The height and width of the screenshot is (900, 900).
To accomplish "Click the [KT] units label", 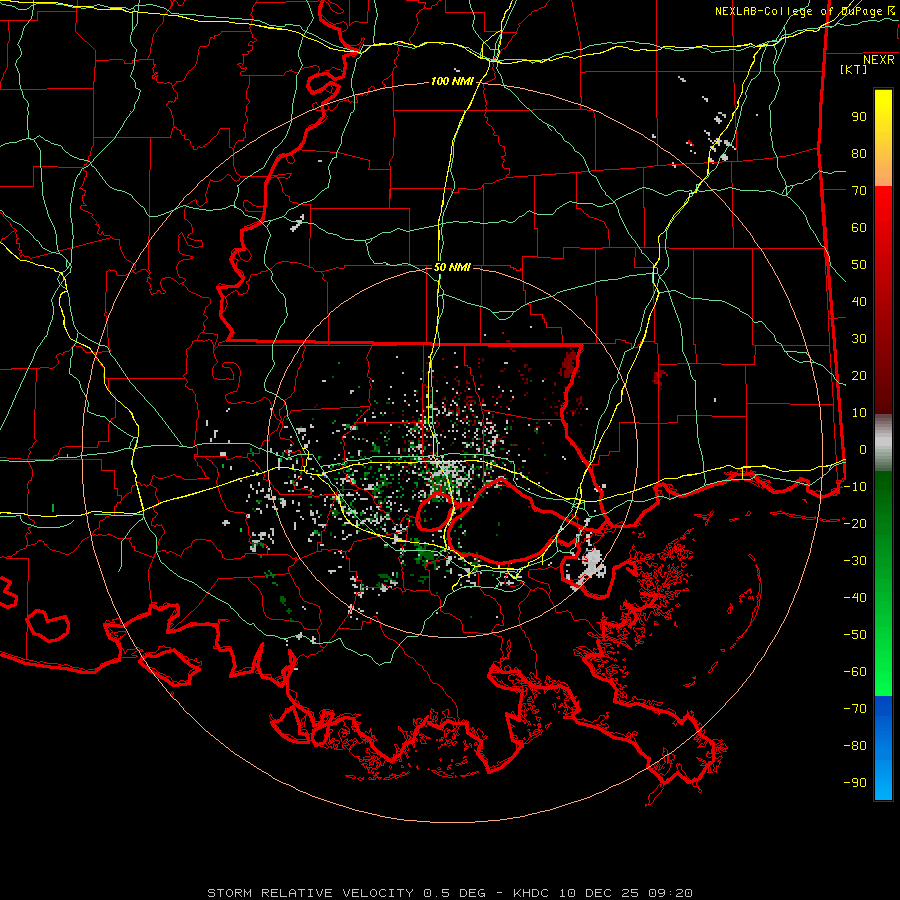I will [x=854, y=69].
